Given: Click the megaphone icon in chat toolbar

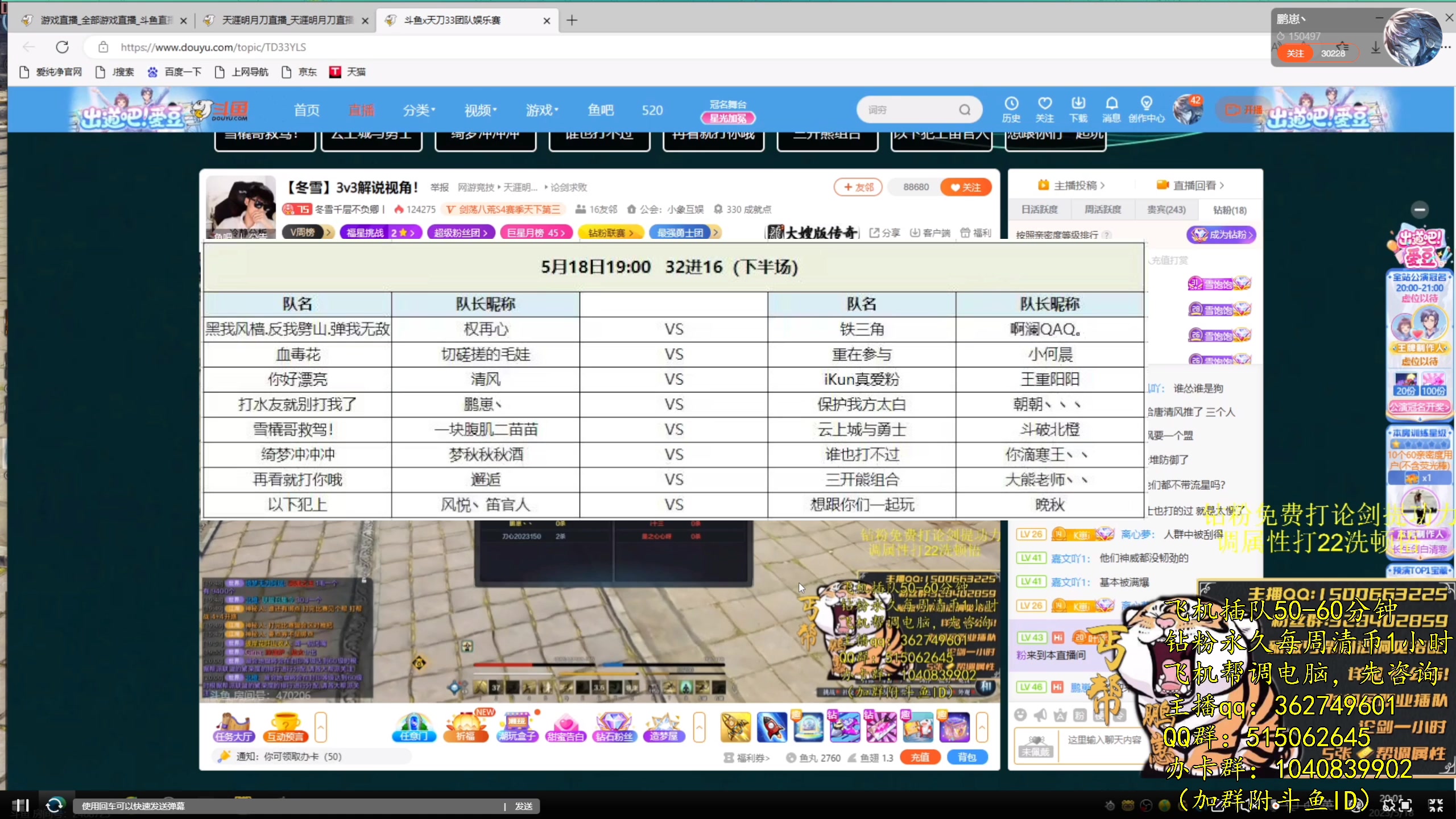Looking at the screenshot, I should tap(1040, 714).
